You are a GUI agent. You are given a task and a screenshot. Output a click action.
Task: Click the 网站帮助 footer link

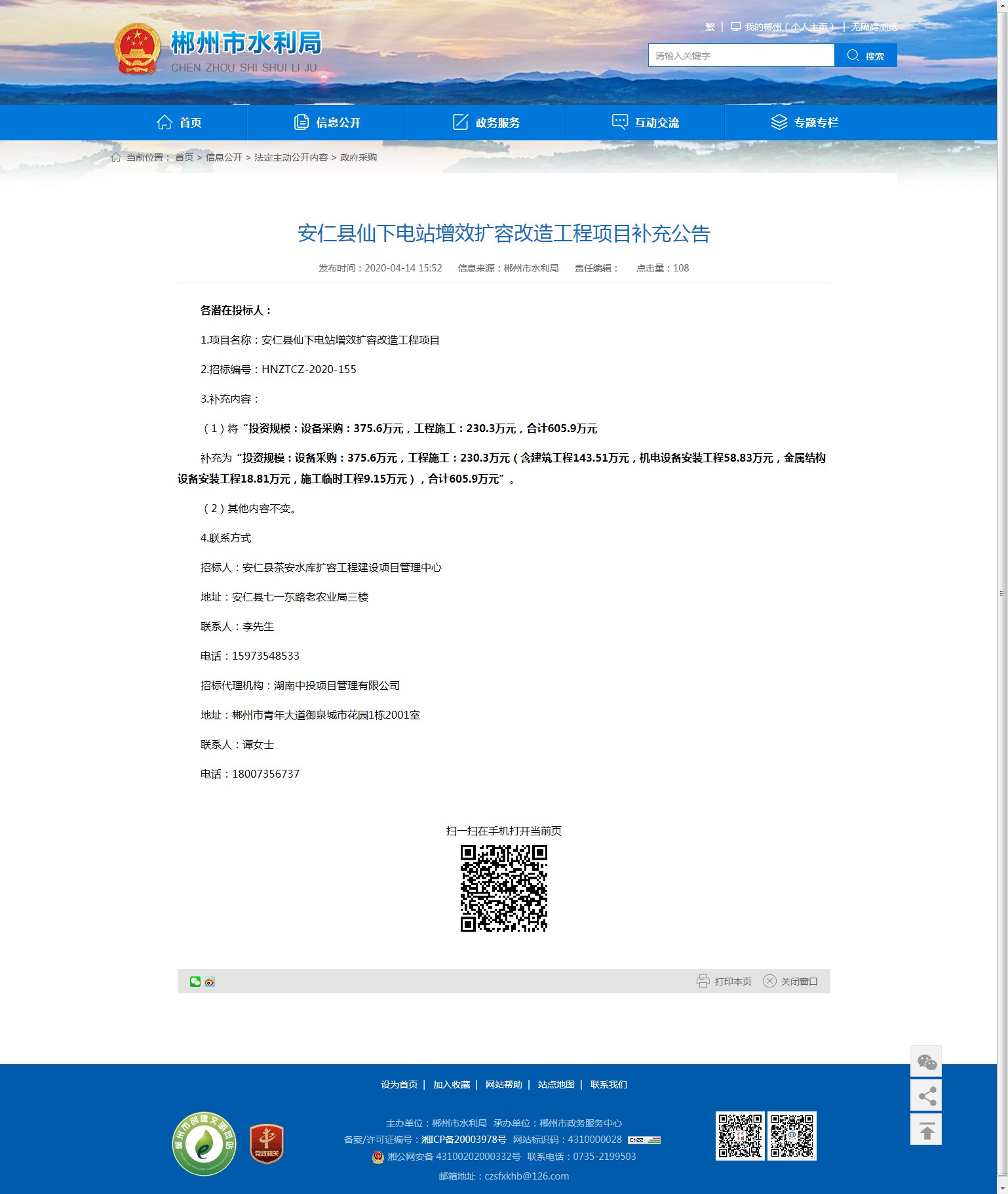[x=504, y=1085]
